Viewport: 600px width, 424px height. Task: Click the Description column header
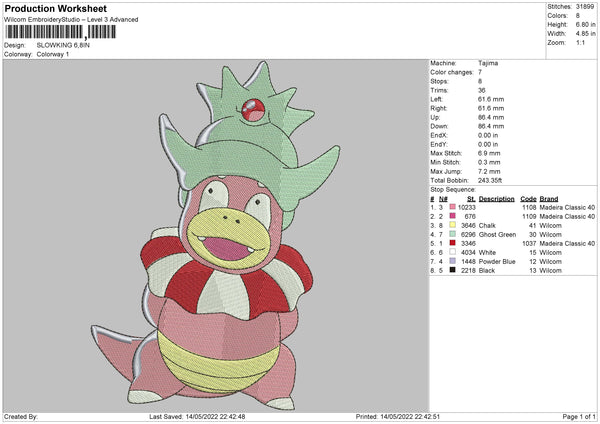pyautogui.click(x=497, y=198)
